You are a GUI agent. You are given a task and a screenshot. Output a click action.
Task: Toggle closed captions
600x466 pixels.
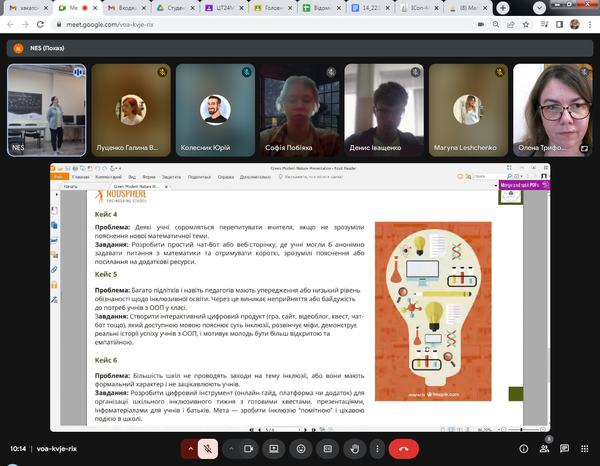327,449
